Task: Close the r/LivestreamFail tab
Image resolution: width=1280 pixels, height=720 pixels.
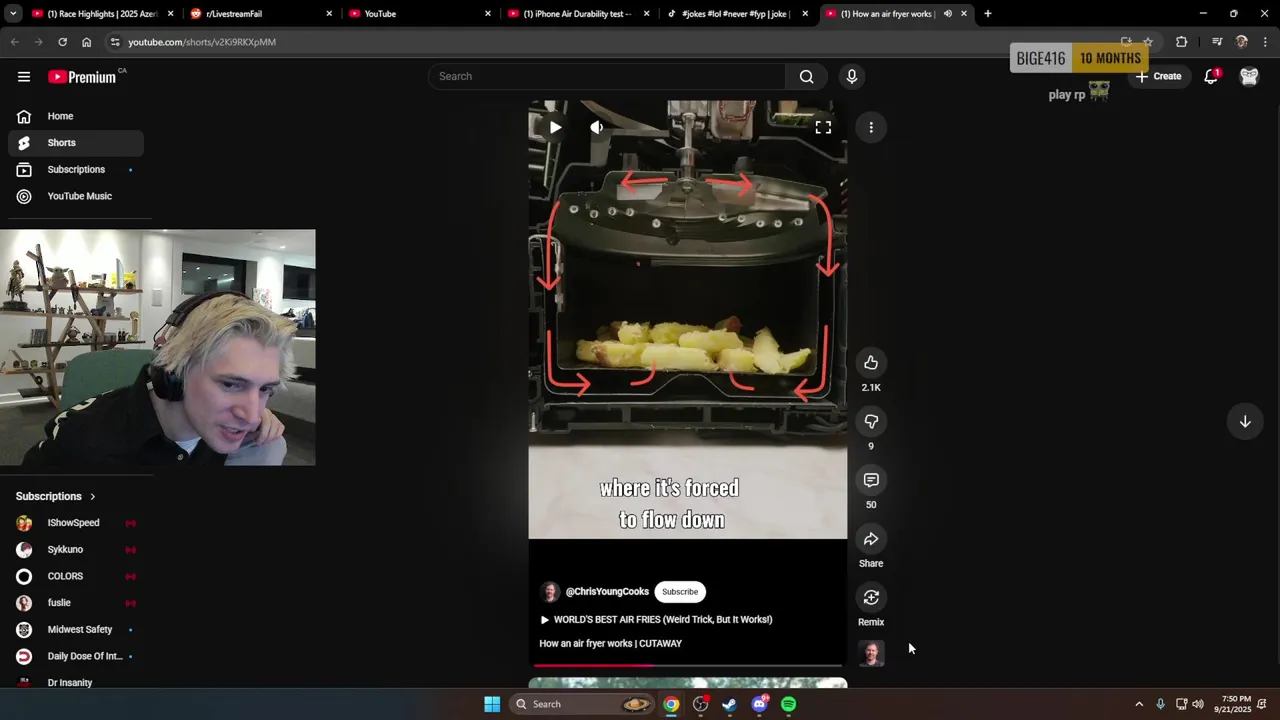Action: 329,14
